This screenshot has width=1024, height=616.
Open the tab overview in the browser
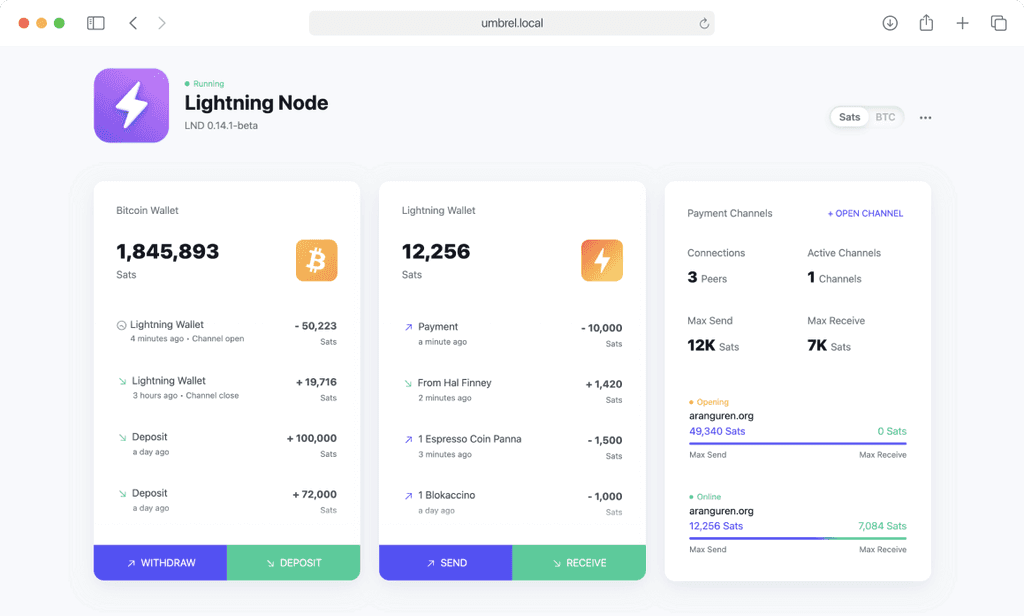[999, 22]
